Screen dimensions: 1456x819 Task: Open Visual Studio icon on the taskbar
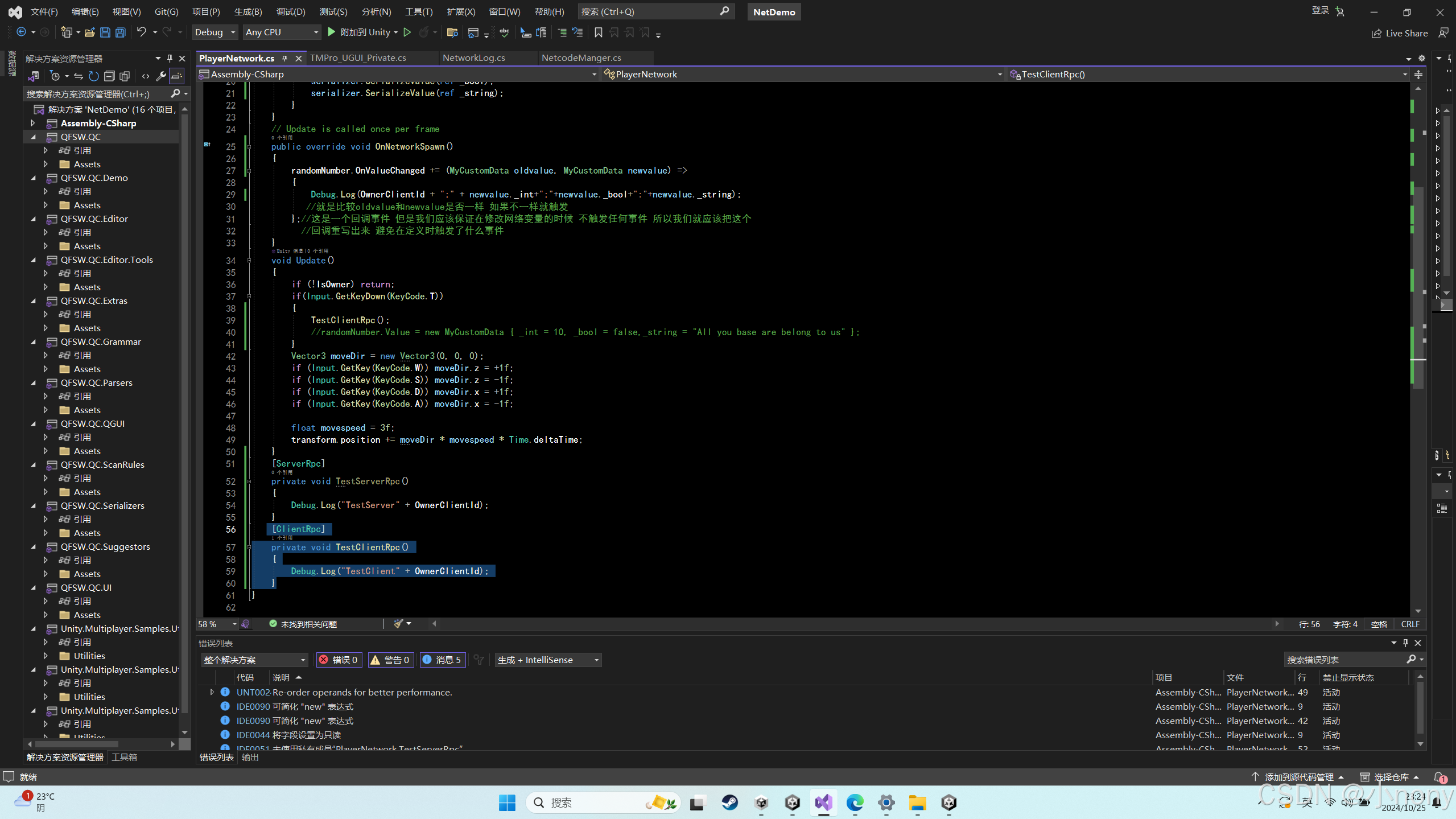pos(823,803)
